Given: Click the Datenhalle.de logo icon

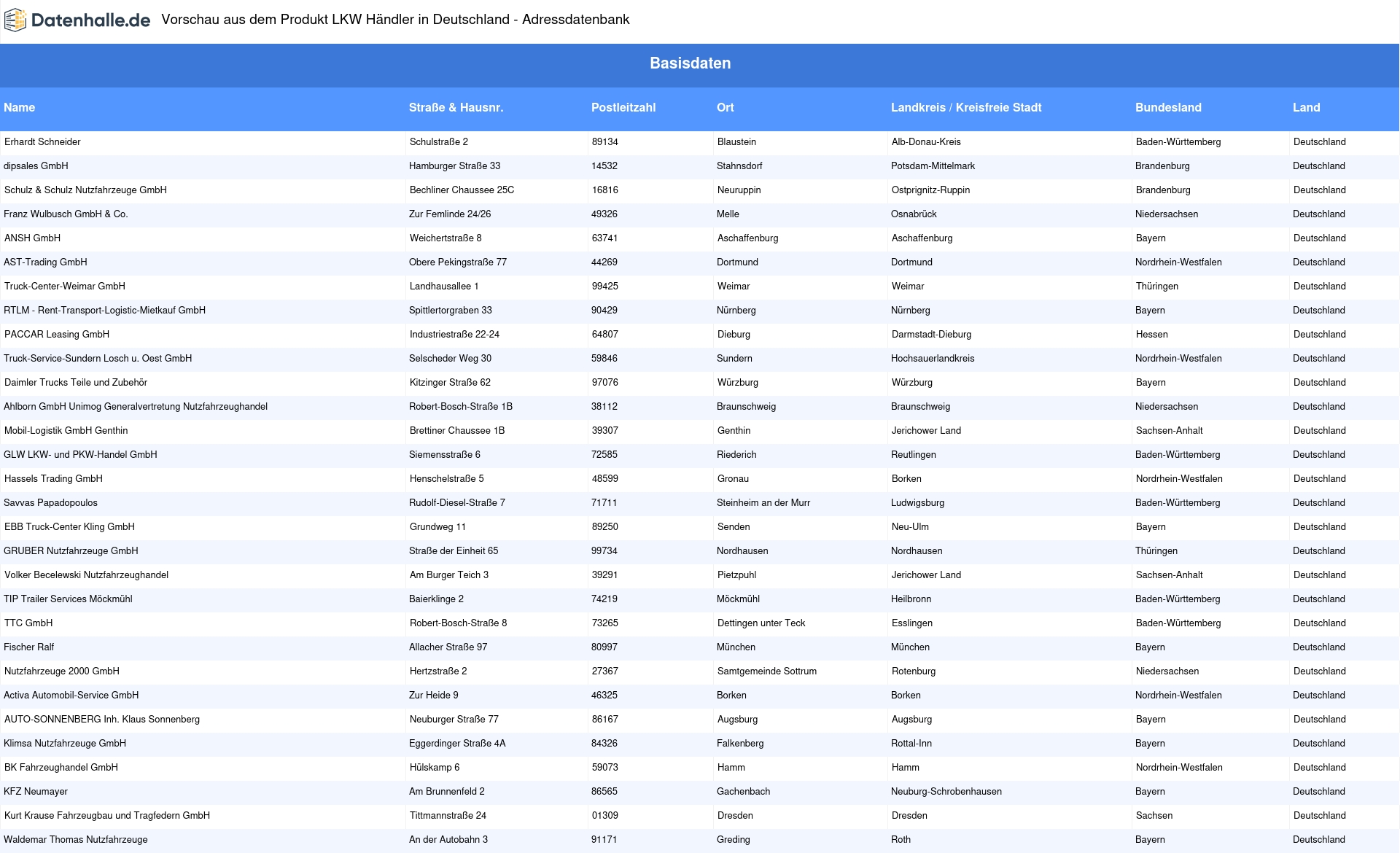Looking at the screenshot, I should (15, 20).
